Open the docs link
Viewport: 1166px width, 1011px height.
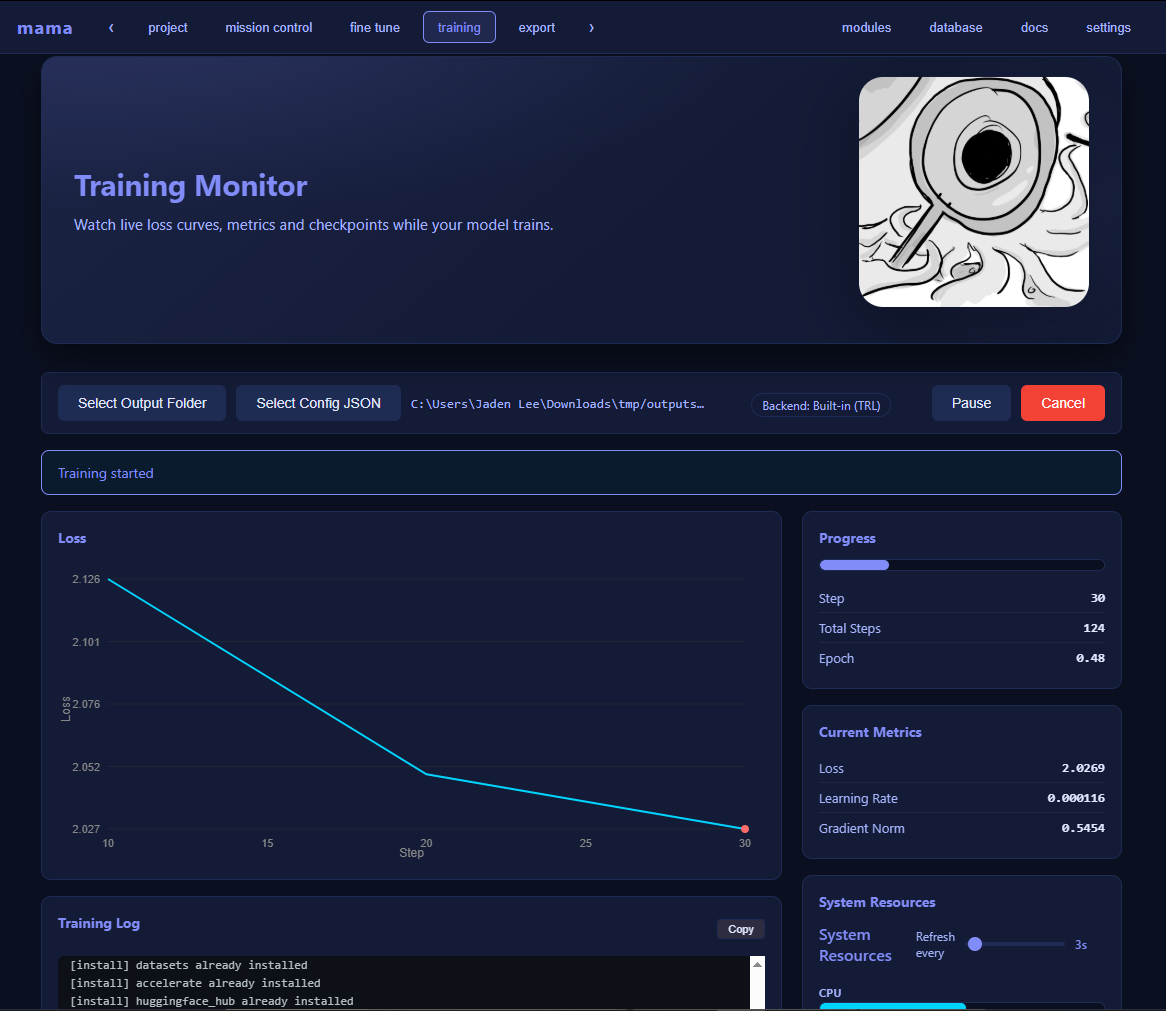tap(1034, 28)
